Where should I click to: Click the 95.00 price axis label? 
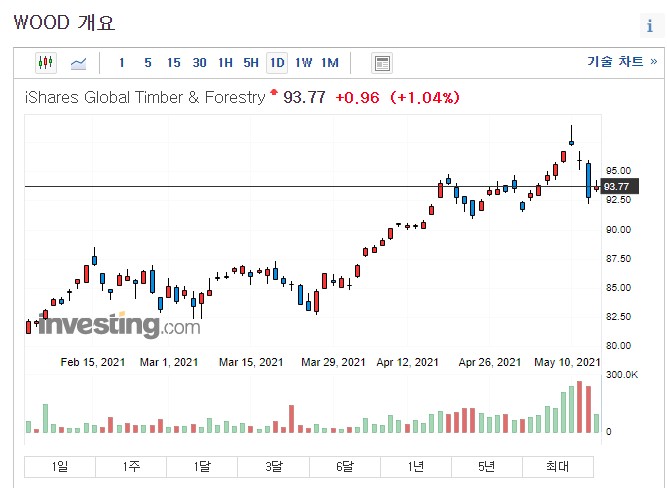coord(618,171)
